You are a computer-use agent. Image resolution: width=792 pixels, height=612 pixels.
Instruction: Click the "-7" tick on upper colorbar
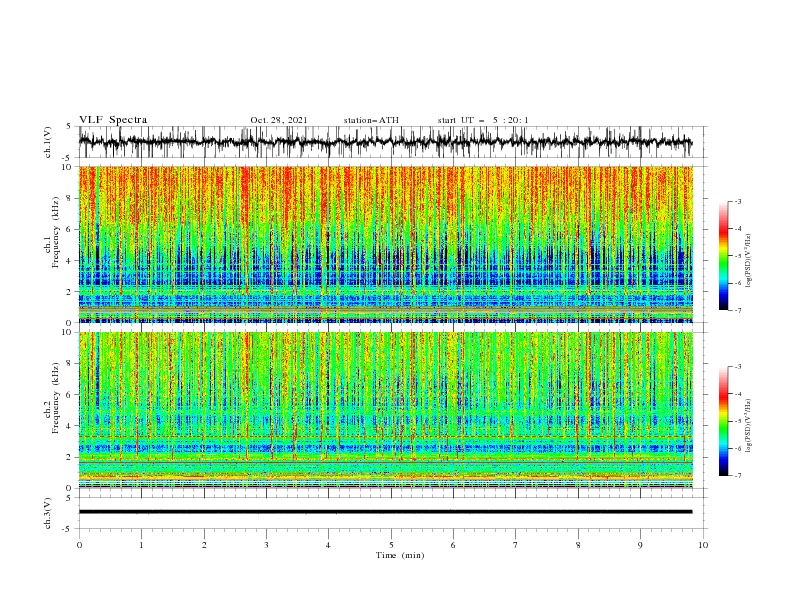click(738, 310)
